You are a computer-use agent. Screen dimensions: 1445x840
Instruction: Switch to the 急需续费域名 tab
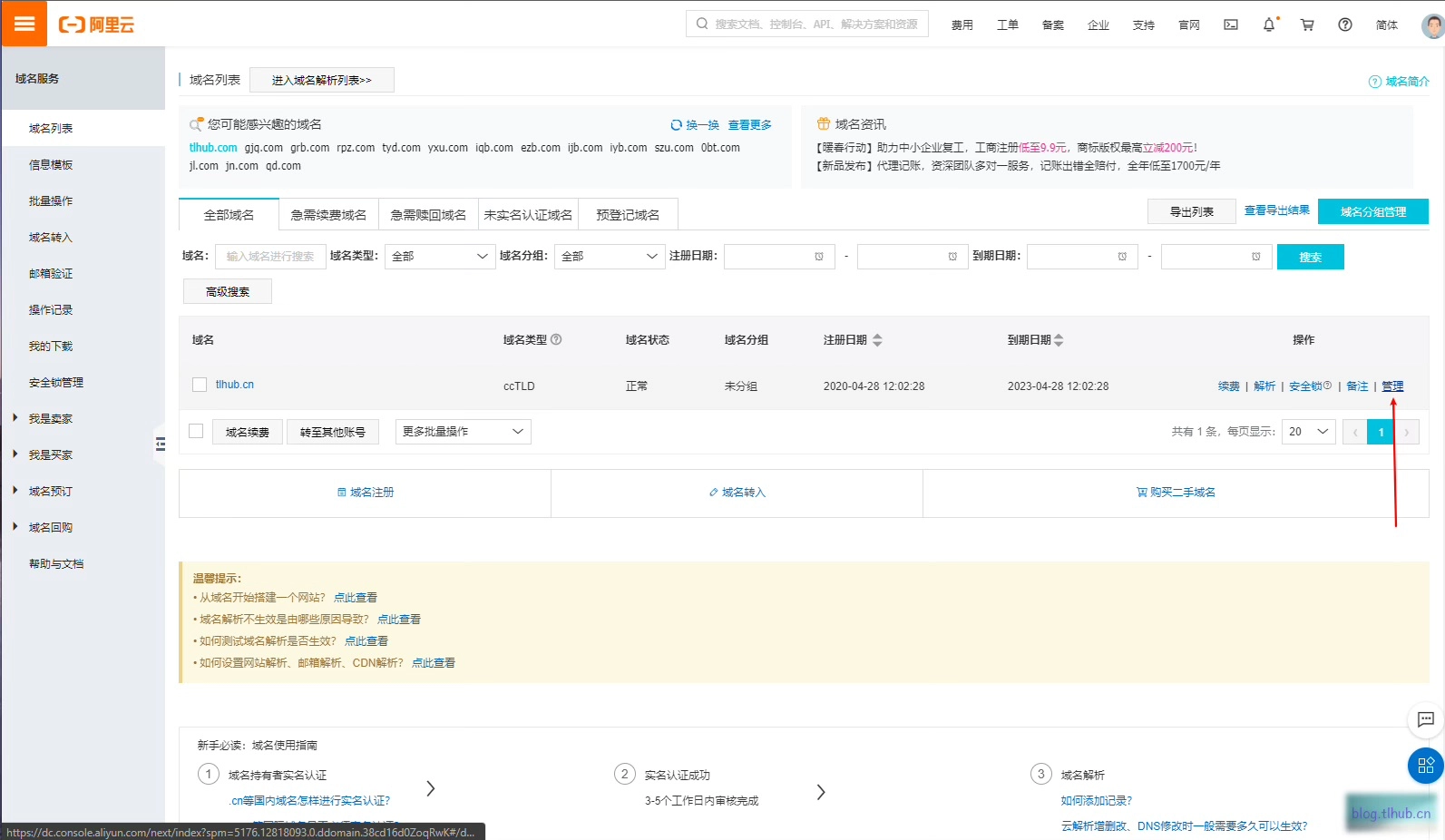(328, 215)
